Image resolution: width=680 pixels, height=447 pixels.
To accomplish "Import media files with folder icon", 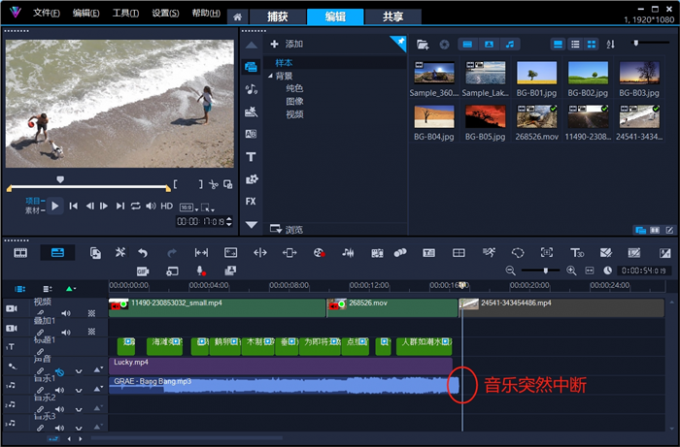I will pos(422,44).
